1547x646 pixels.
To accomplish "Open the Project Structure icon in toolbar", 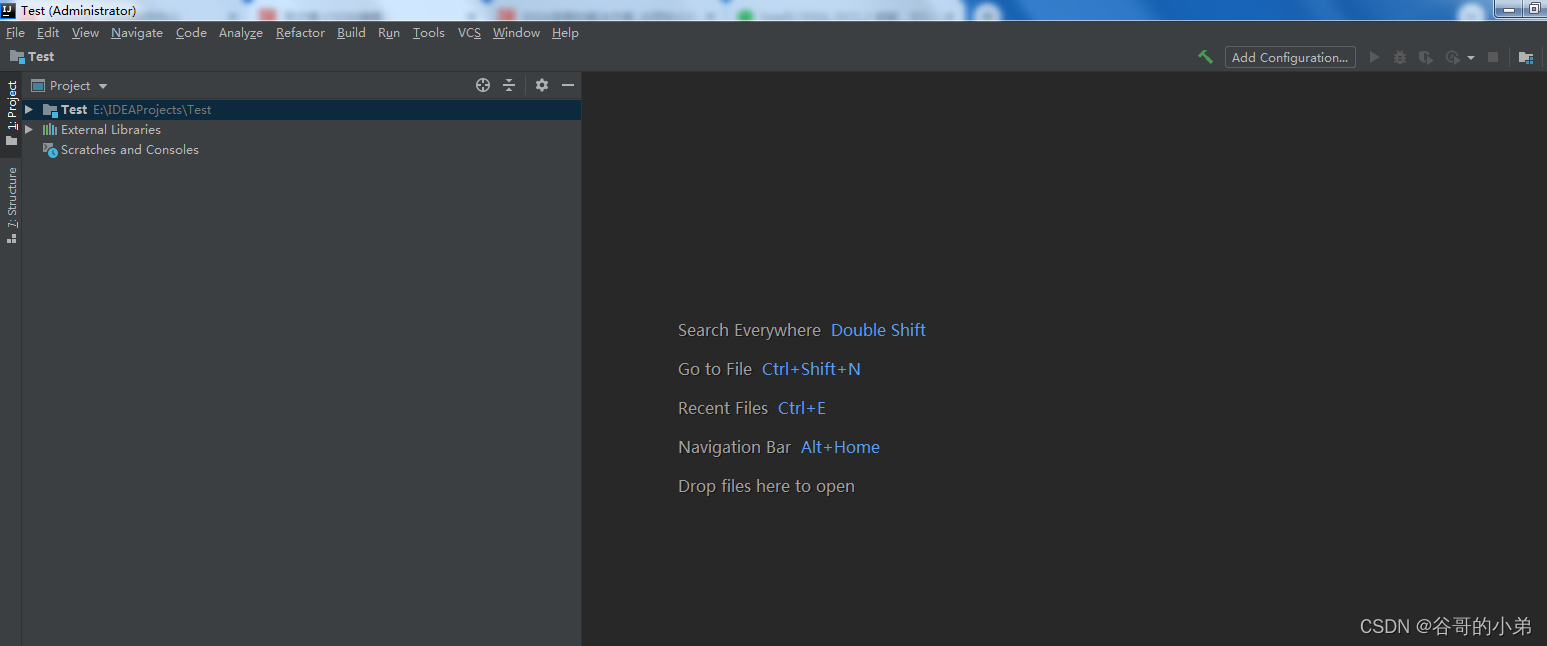I will point(1526,57).
